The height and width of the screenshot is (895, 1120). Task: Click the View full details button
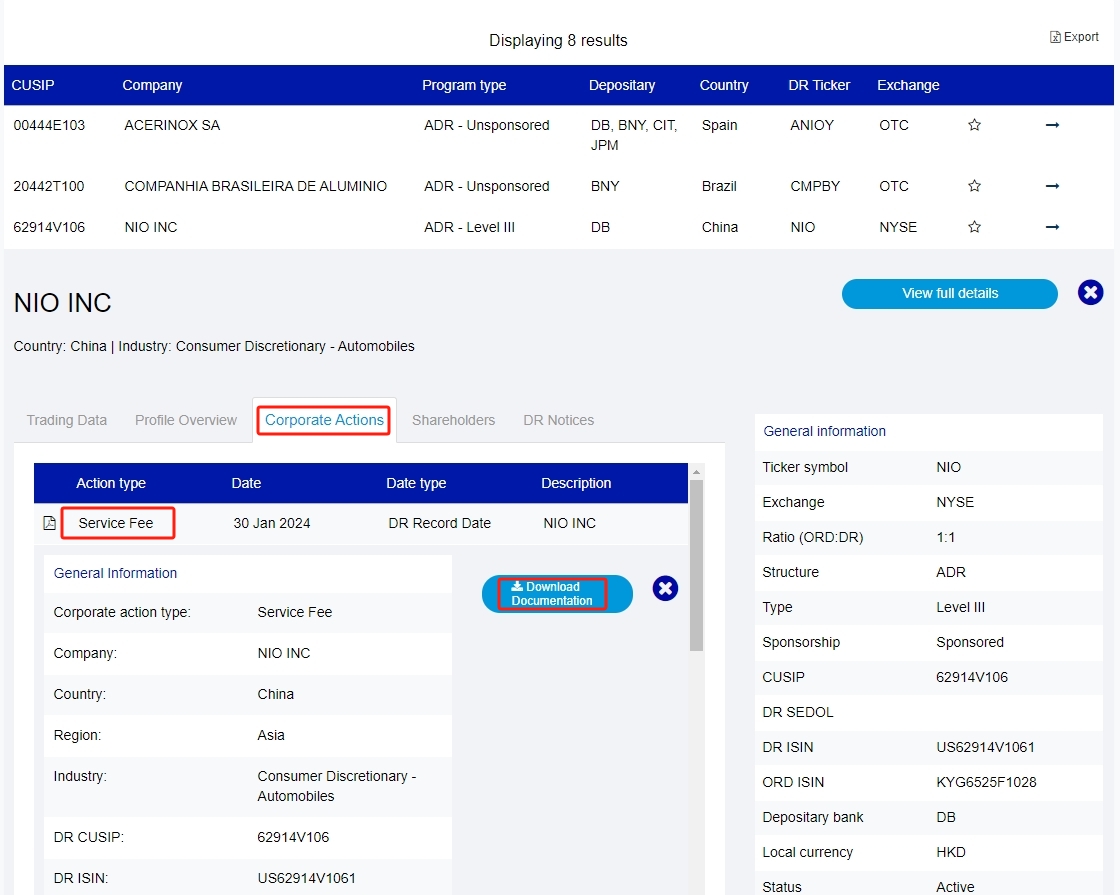tap(949, 294)
